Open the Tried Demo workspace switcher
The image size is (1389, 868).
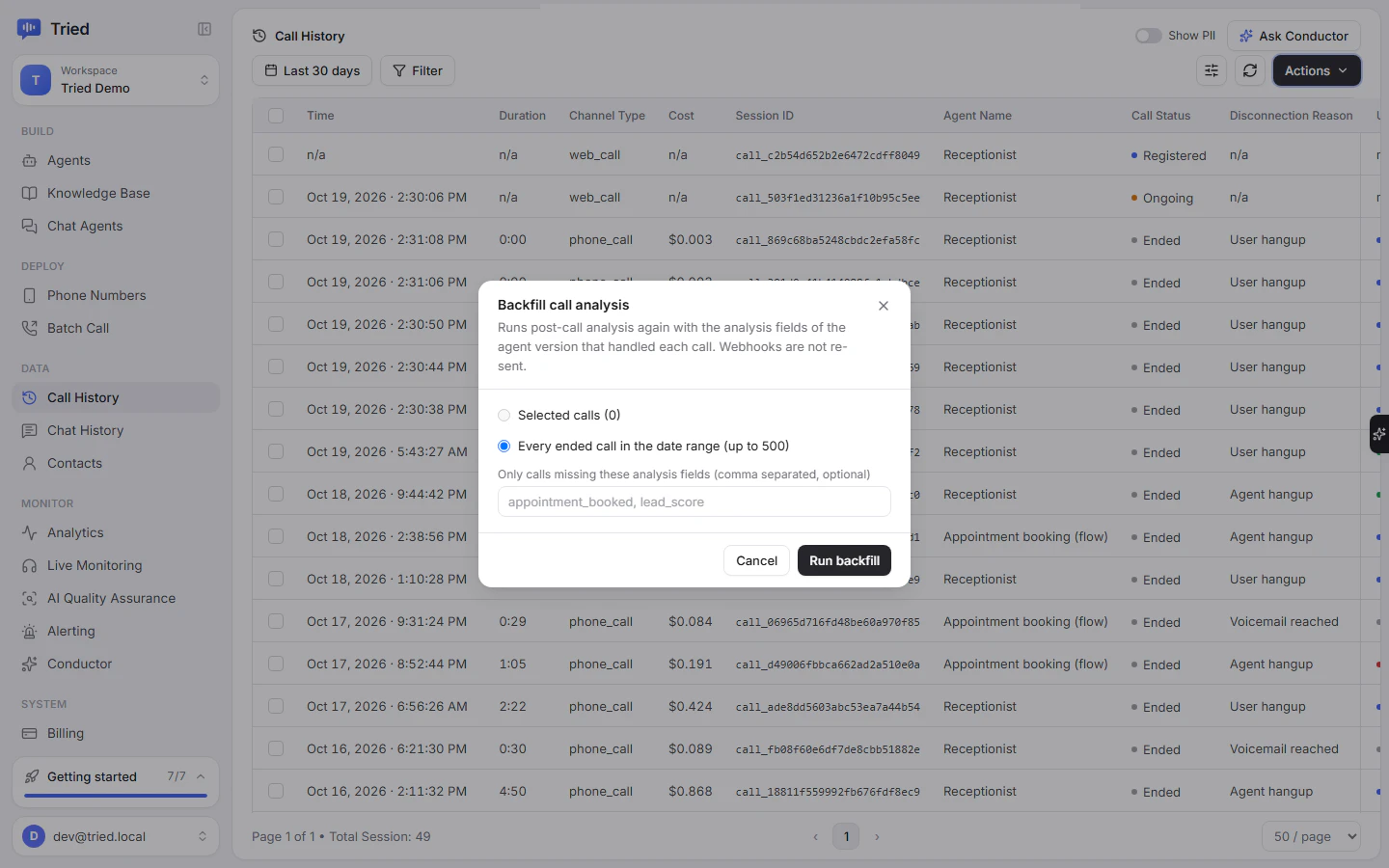pos(116,80)
